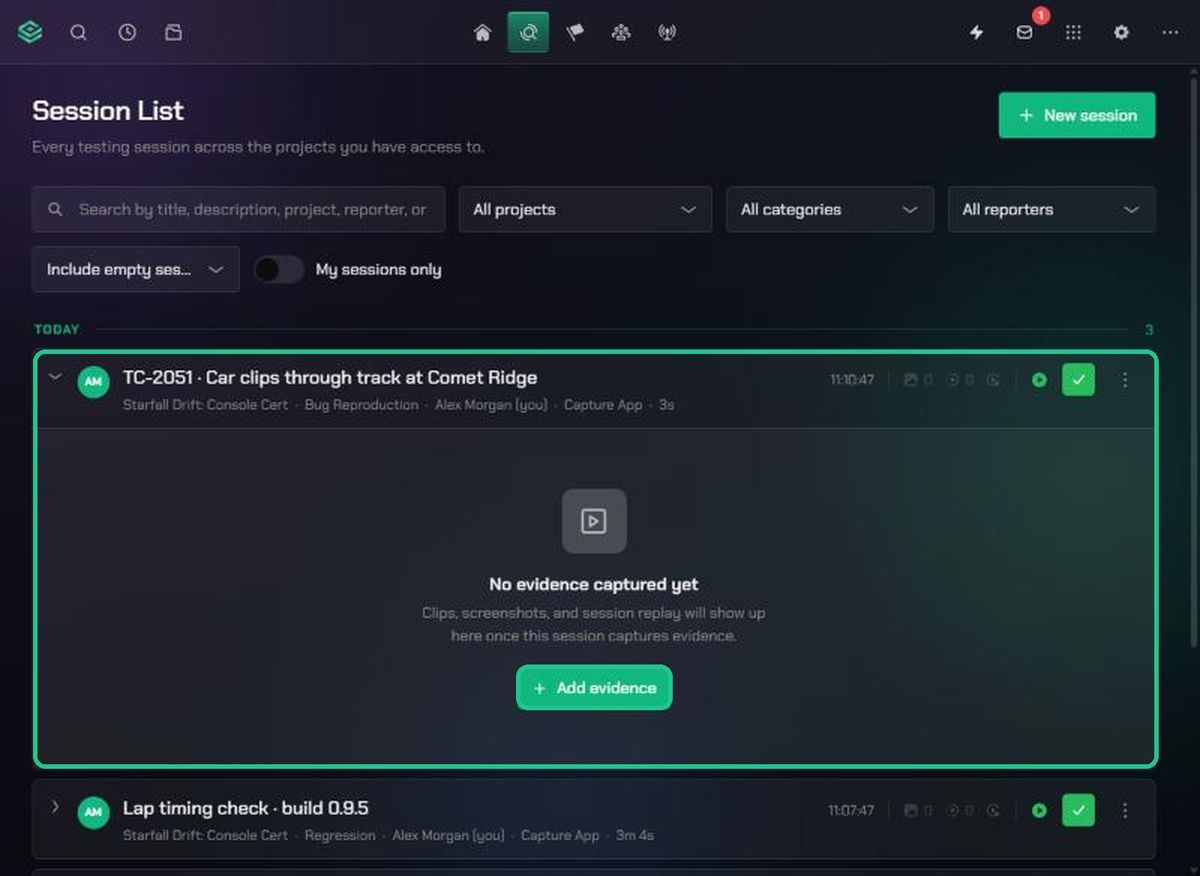Screen dimensions: 1200x876
Task: Open the folder icon in the top bar
Action: coord(174,33)
